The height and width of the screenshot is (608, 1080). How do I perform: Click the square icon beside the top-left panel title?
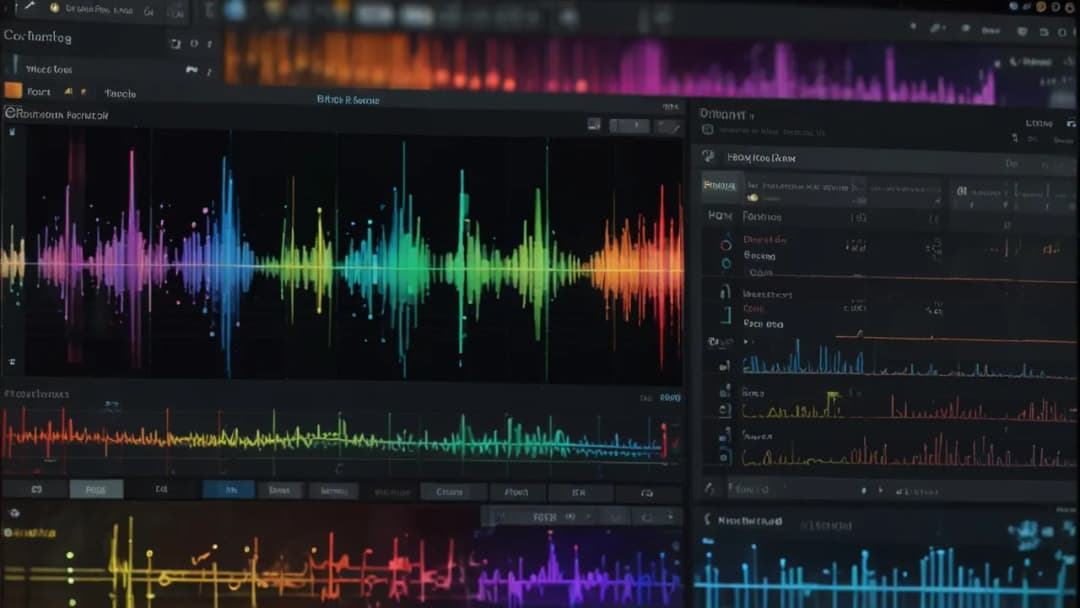(175, 44)
